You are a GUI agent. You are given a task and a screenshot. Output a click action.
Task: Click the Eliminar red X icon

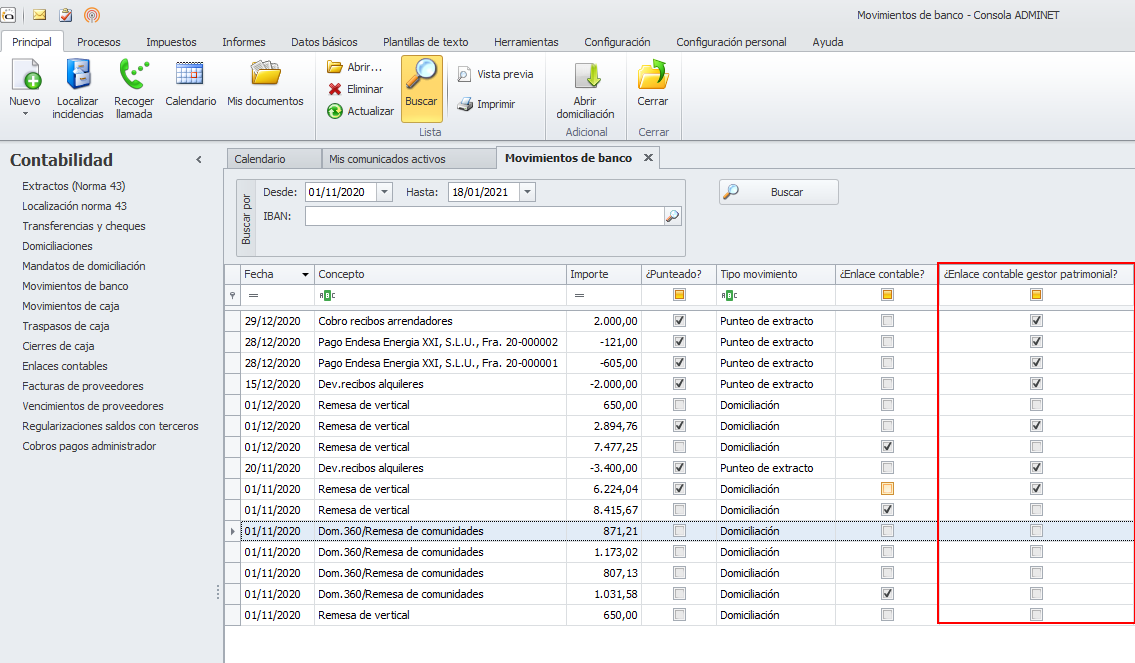(335, 89)
